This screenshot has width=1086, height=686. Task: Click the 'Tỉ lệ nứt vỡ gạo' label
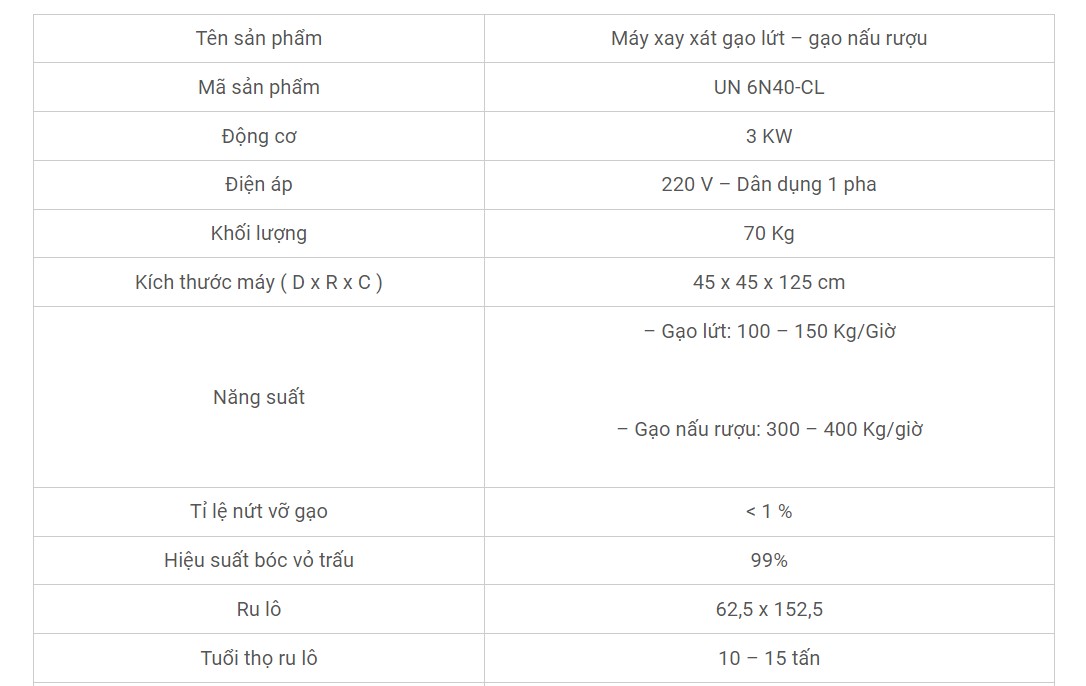tap(259, 511)
